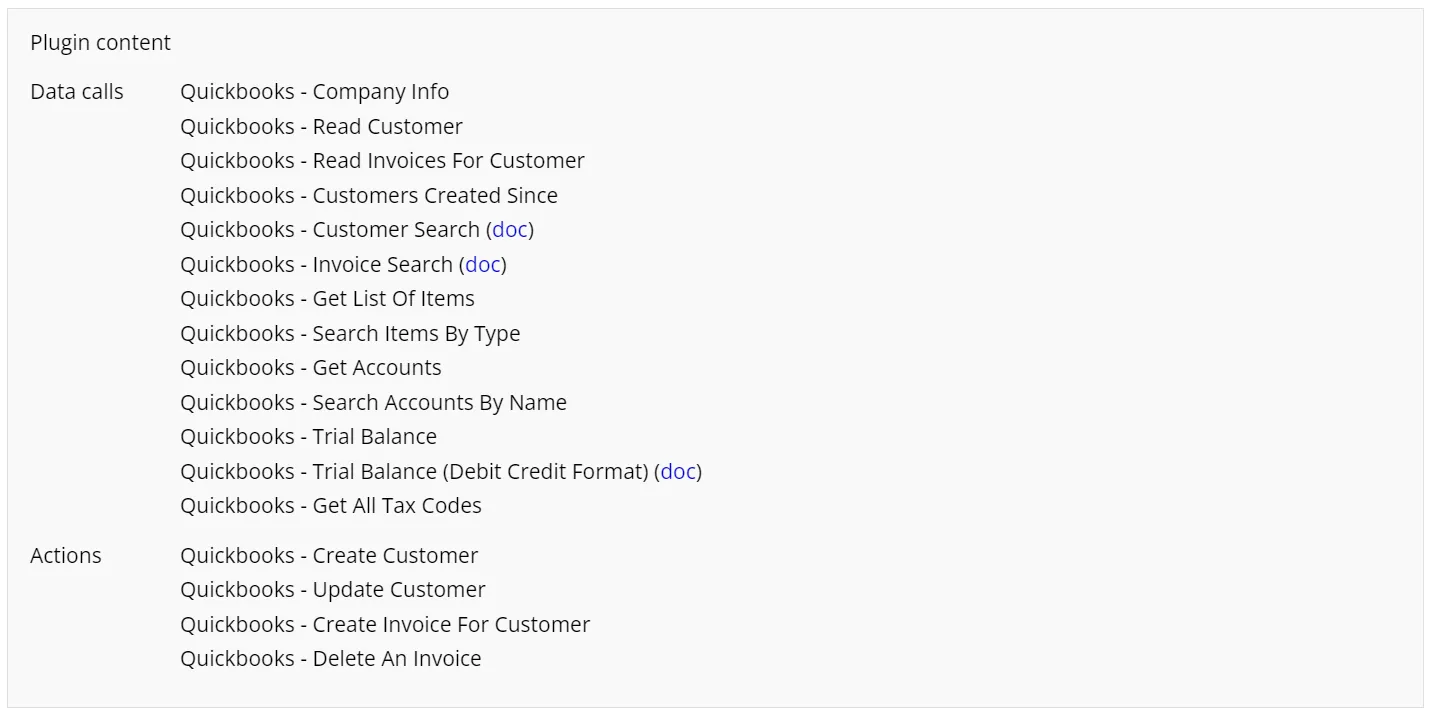Click Quickbooks - Update Customer action
1430x715 pixels.
tap(333, 590)
